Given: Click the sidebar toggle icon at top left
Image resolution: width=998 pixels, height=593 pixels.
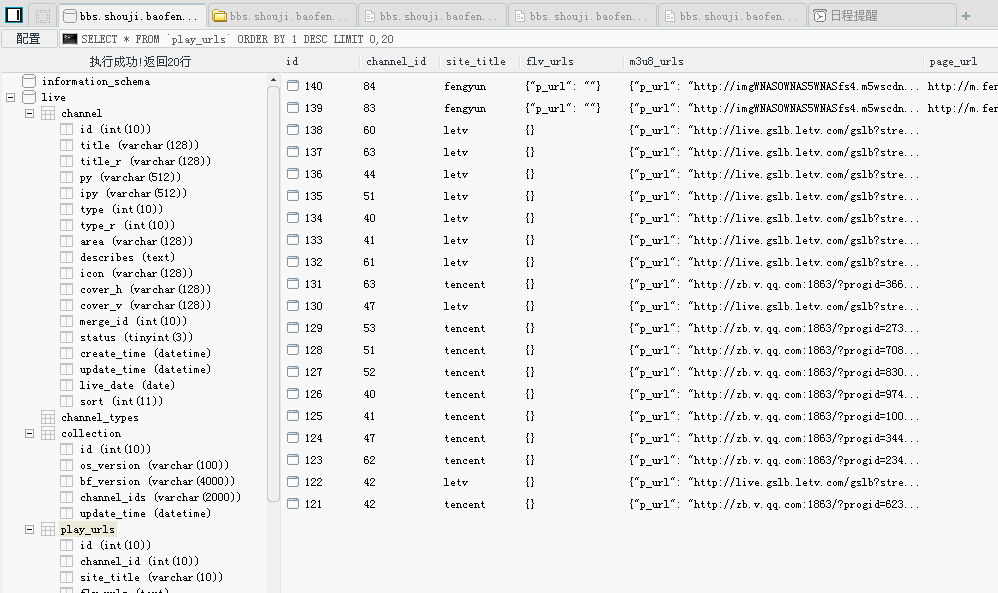Looking at the screenshot, I should pos(13,15).
